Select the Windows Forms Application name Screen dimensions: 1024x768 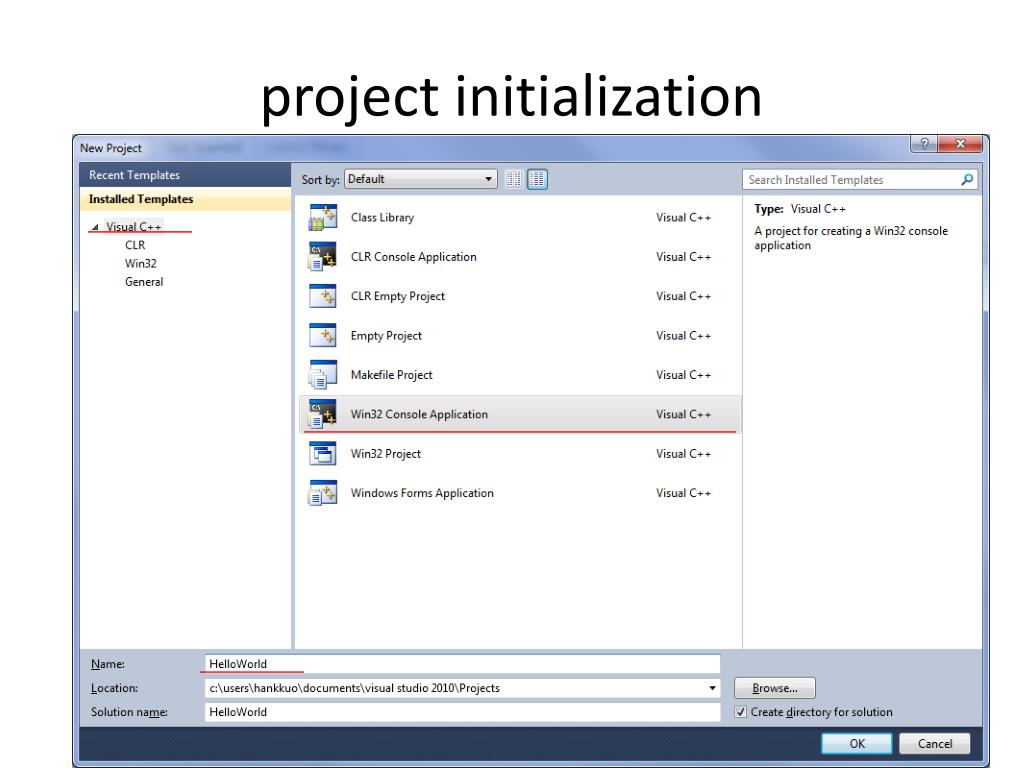(x=423, y=493)
